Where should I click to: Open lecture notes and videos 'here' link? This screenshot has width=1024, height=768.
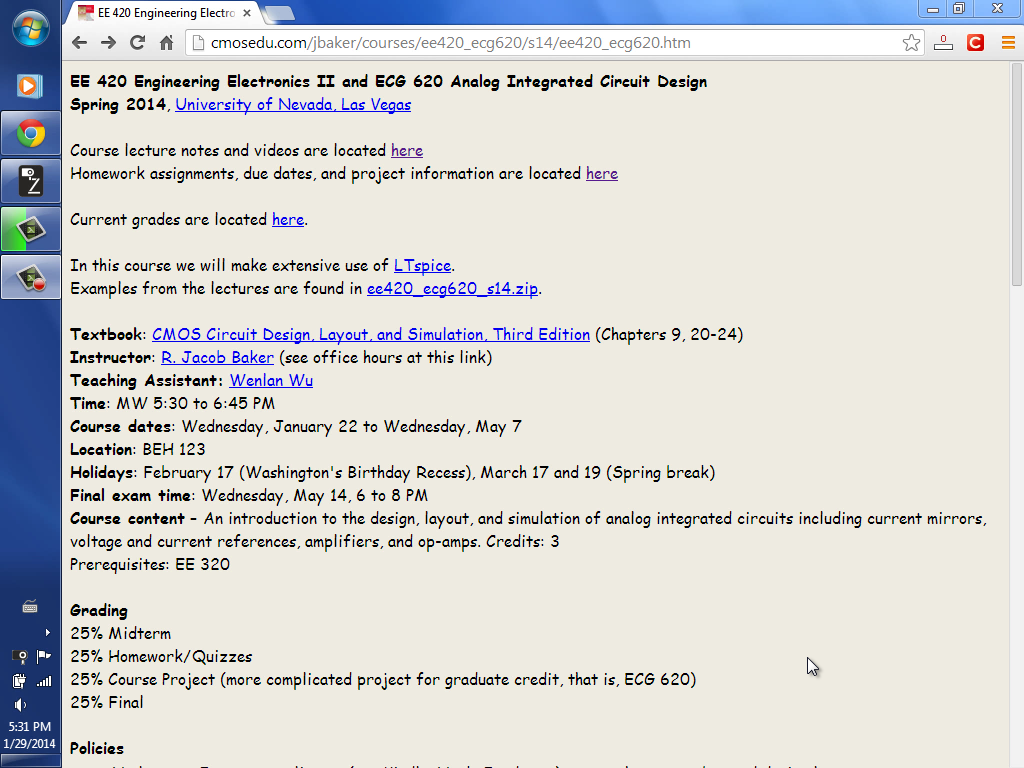coord(406,151)
